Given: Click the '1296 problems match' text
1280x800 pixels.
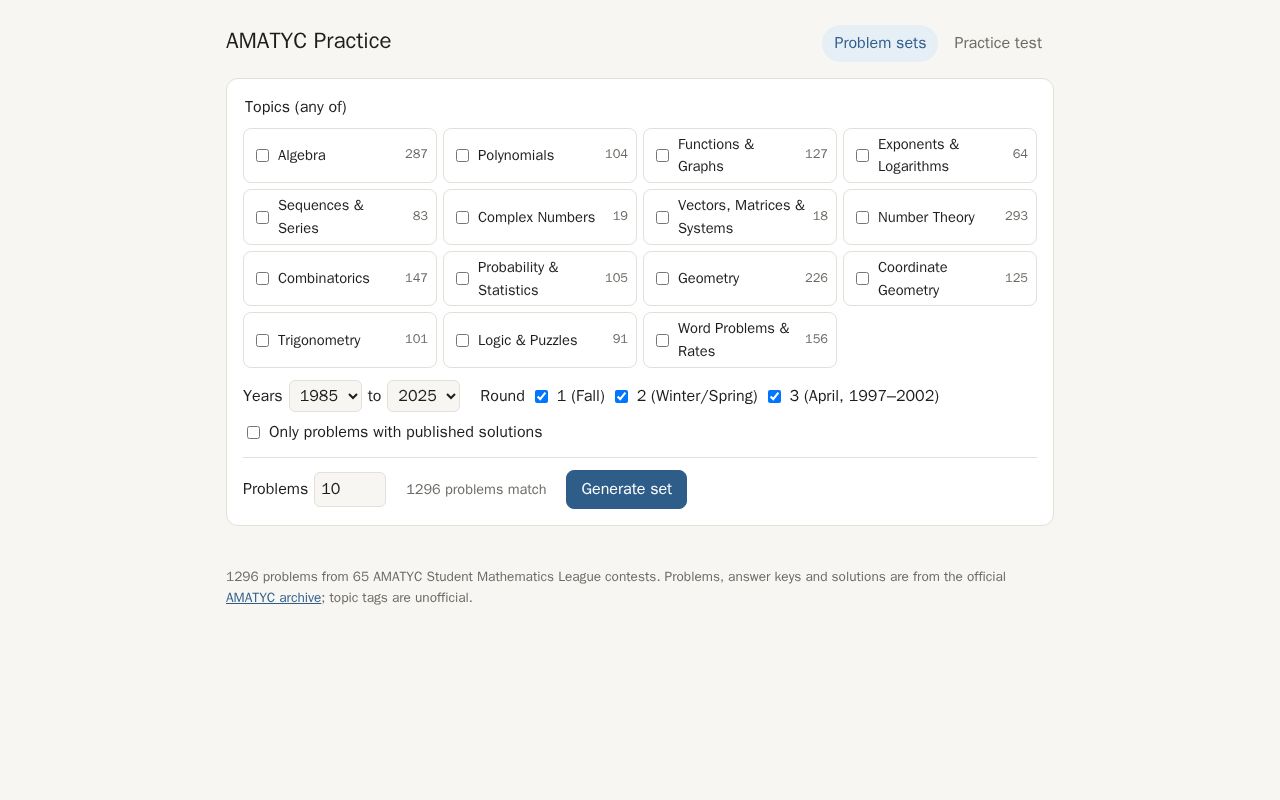Looking at the screenshot, I should click(x=476, y=489).
